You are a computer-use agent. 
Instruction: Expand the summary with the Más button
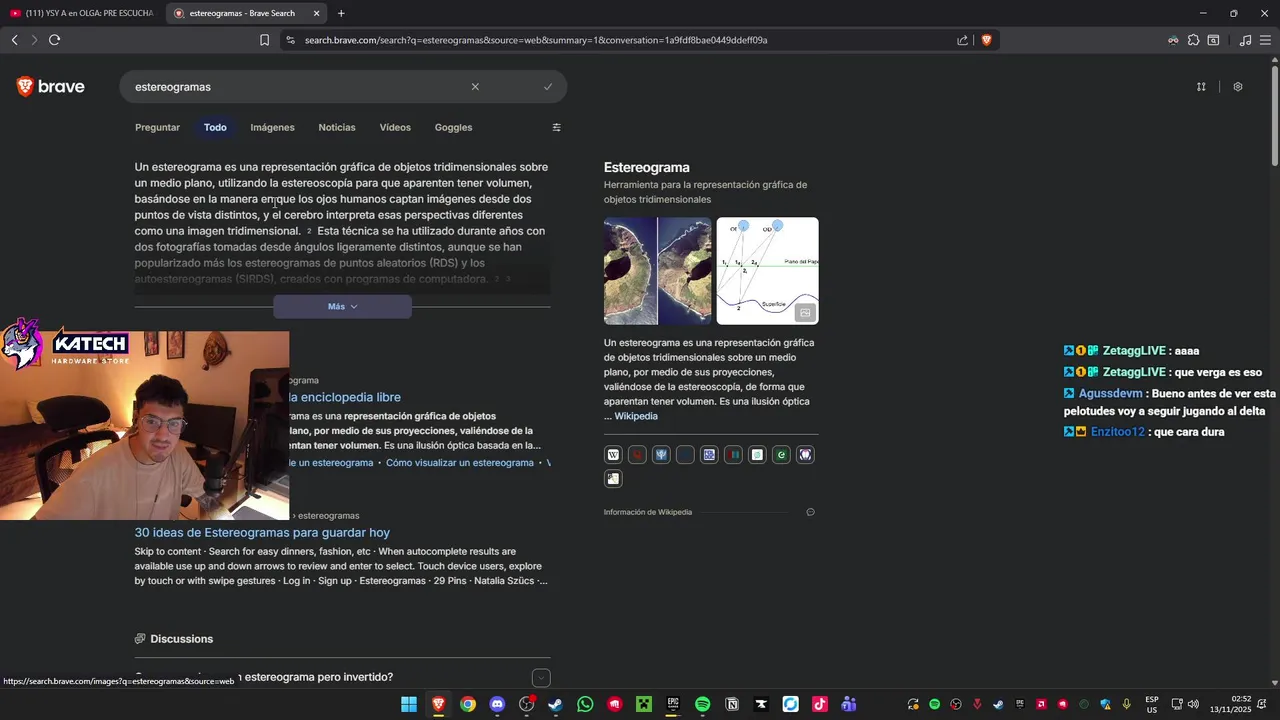[x=342, y=306]
